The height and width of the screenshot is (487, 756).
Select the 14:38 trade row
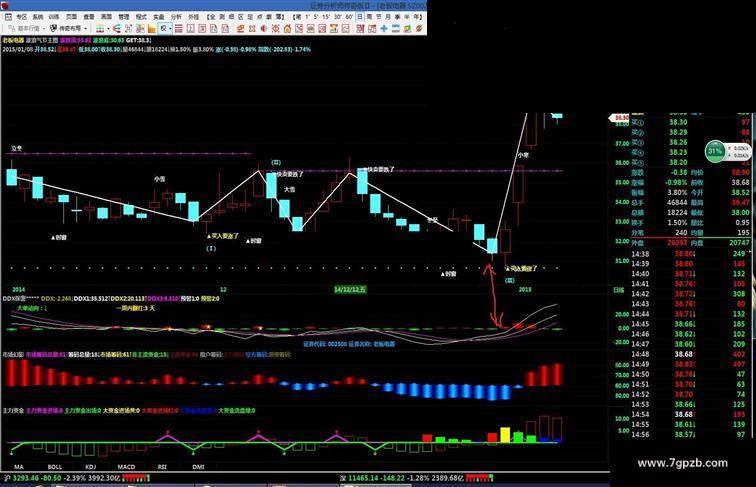click(689, 254)
